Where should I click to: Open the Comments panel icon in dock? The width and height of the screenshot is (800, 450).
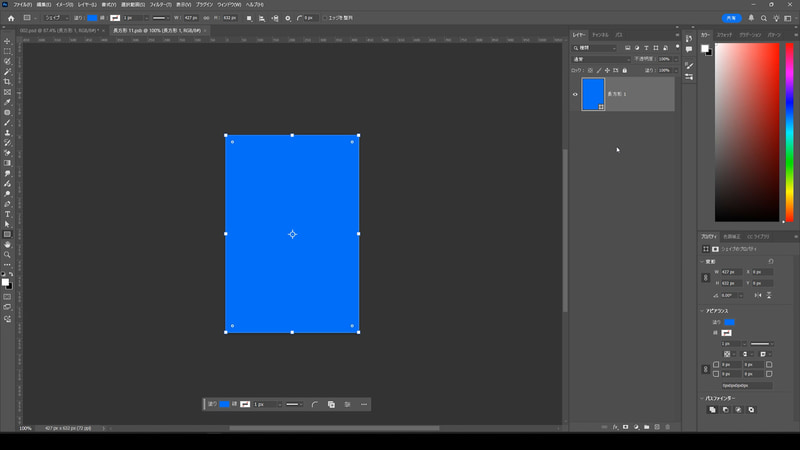(689, 49)
